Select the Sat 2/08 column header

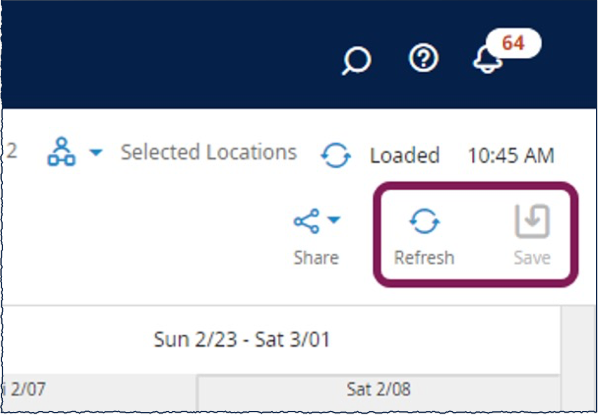pos(379,390)
